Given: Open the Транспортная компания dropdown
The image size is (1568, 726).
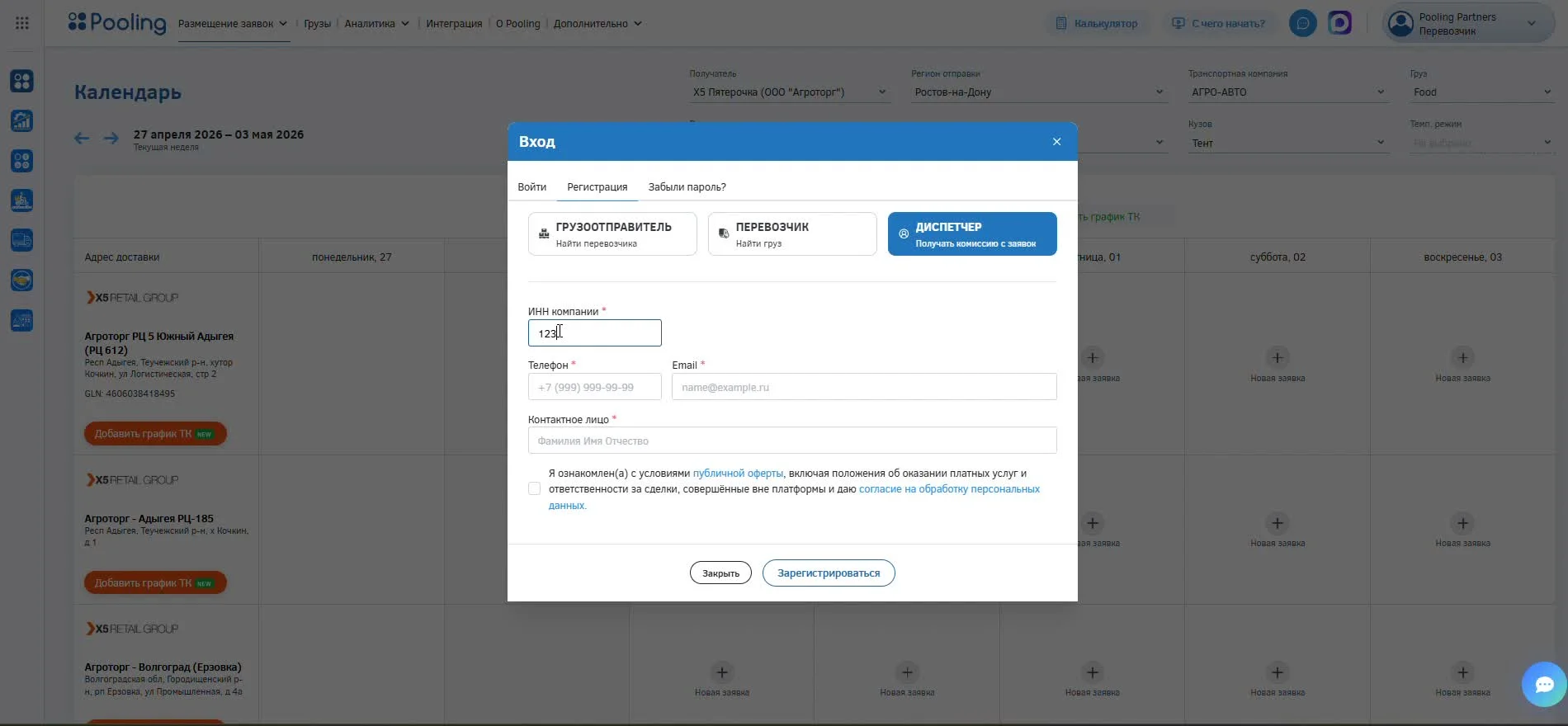Looking at the screenshot, I should pos(1288,92).
